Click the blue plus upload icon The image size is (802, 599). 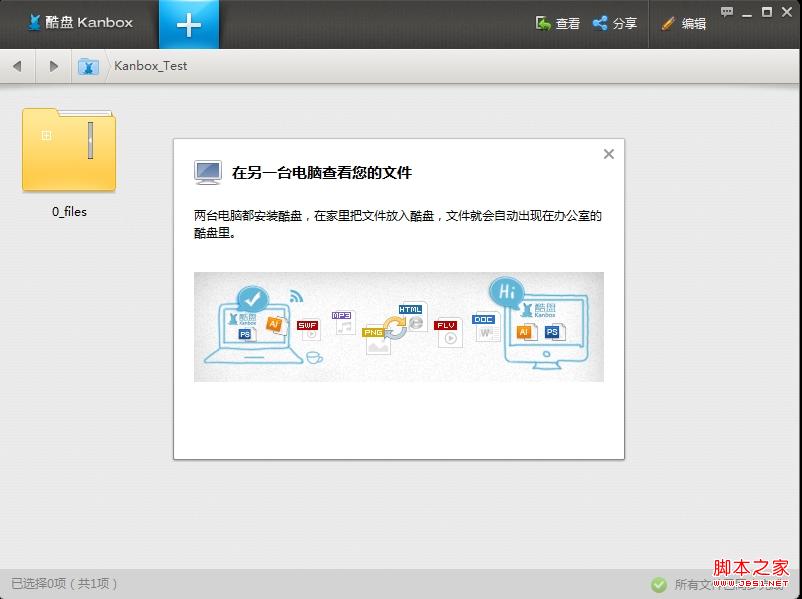pos(188,22)
